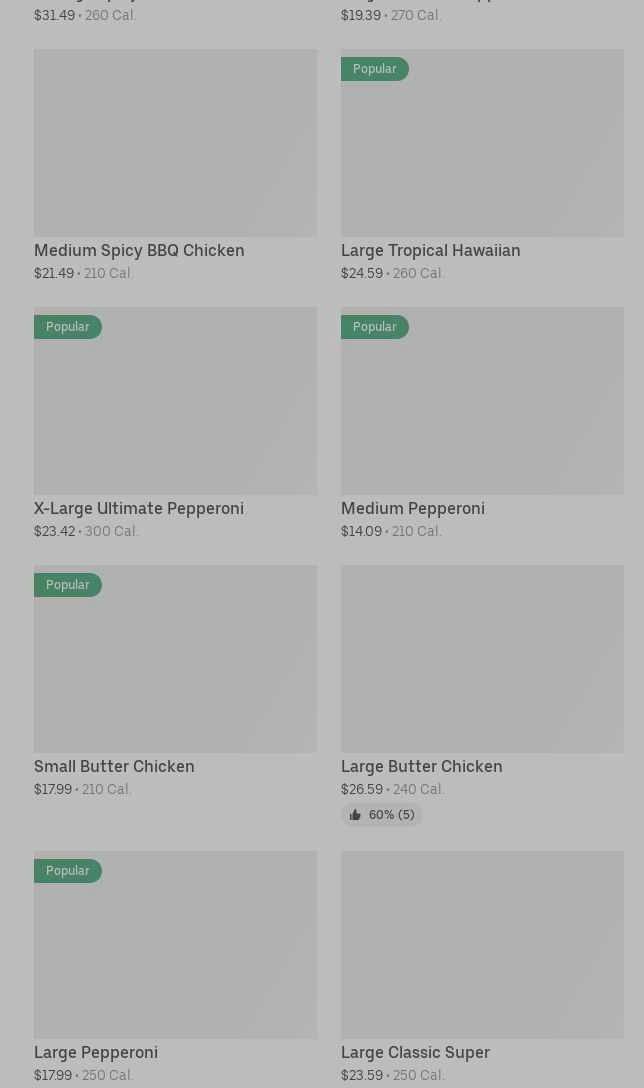644x1088 pixels.
Task: Open the Large Tropical Hawaiian photo
Action: [x=482, y=143]
